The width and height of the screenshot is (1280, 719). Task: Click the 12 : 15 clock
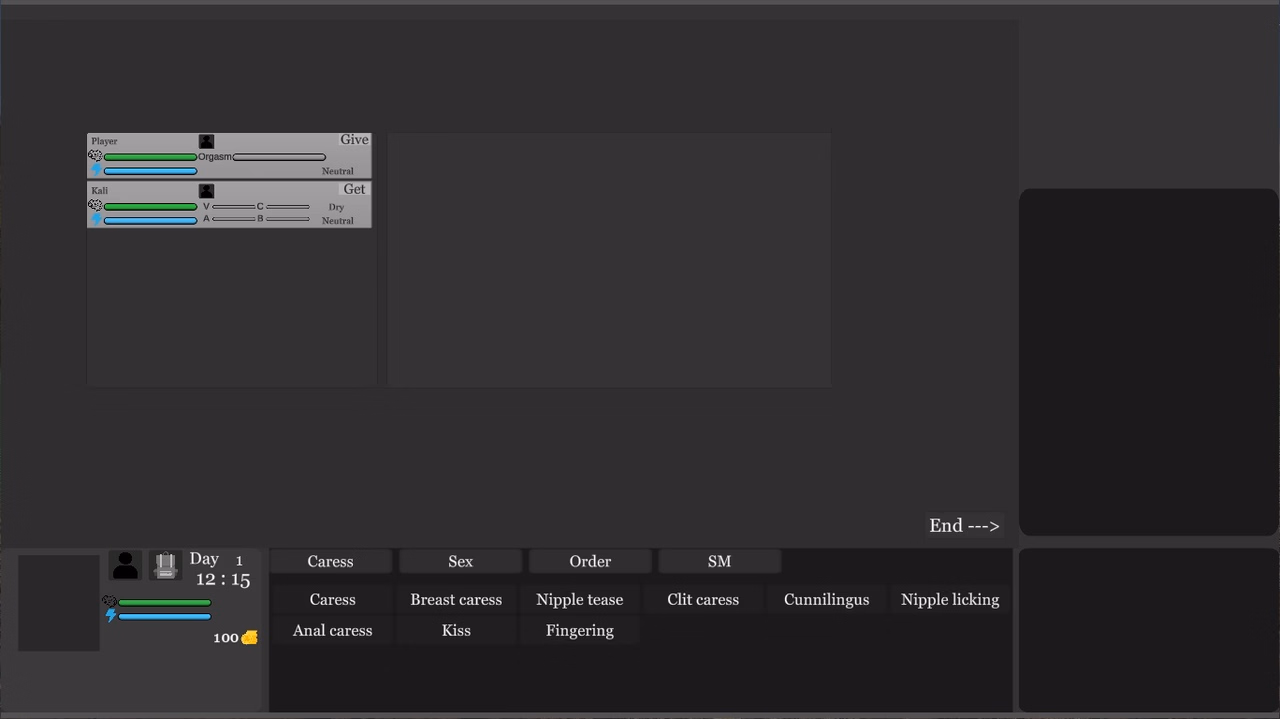click(223, 580)
